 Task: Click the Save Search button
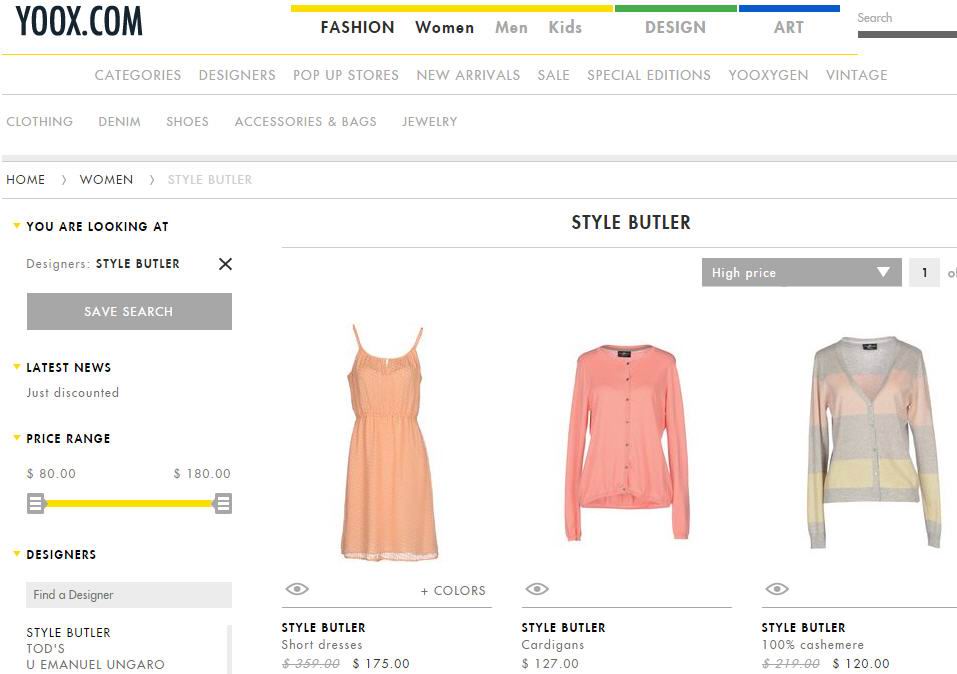point(129,311)
